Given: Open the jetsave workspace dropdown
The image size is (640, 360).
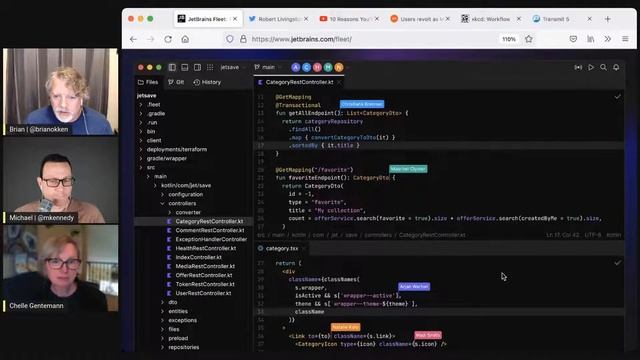Looking at the screenshot, I should [233, 67].
